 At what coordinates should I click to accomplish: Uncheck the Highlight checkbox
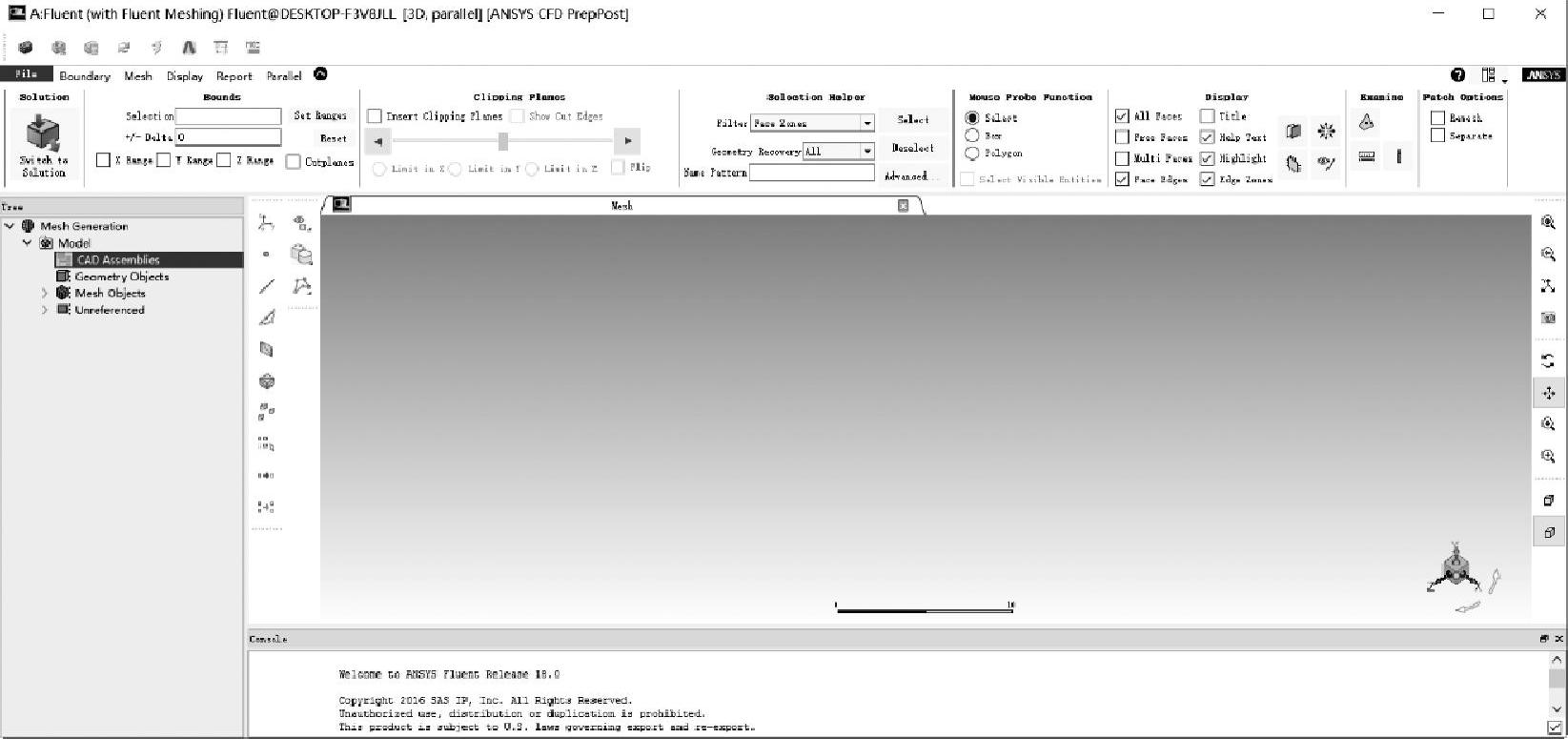point(1207,158)
